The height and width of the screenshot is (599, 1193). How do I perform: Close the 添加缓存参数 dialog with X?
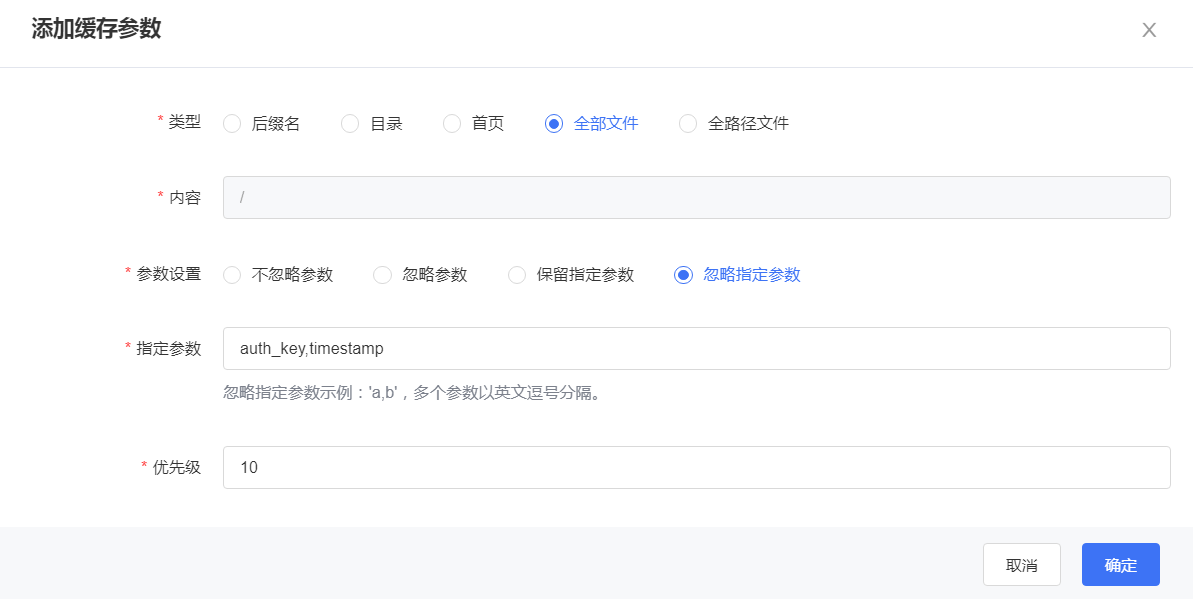point(1149,30)
